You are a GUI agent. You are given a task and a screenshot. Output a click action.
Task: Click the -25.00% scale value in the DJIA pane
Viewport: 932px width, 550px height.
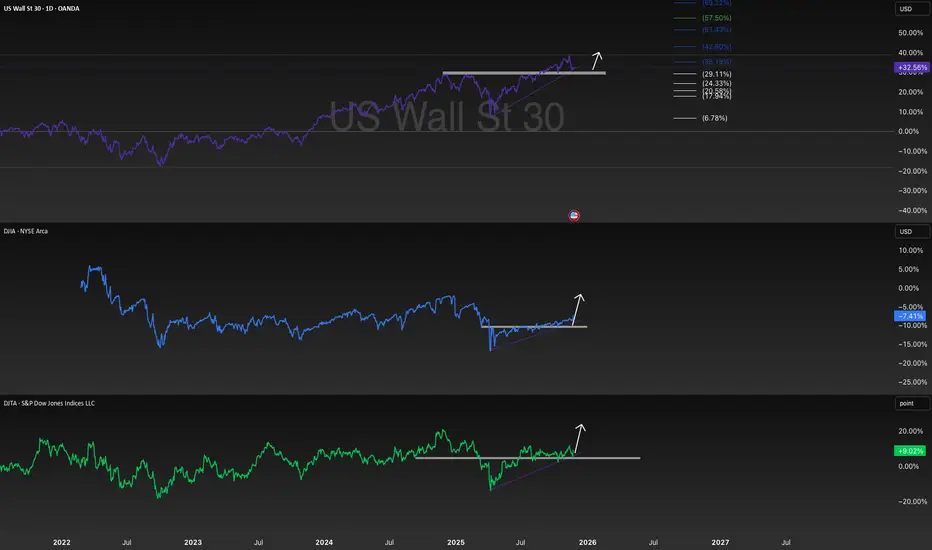click(x=911, y=382)
